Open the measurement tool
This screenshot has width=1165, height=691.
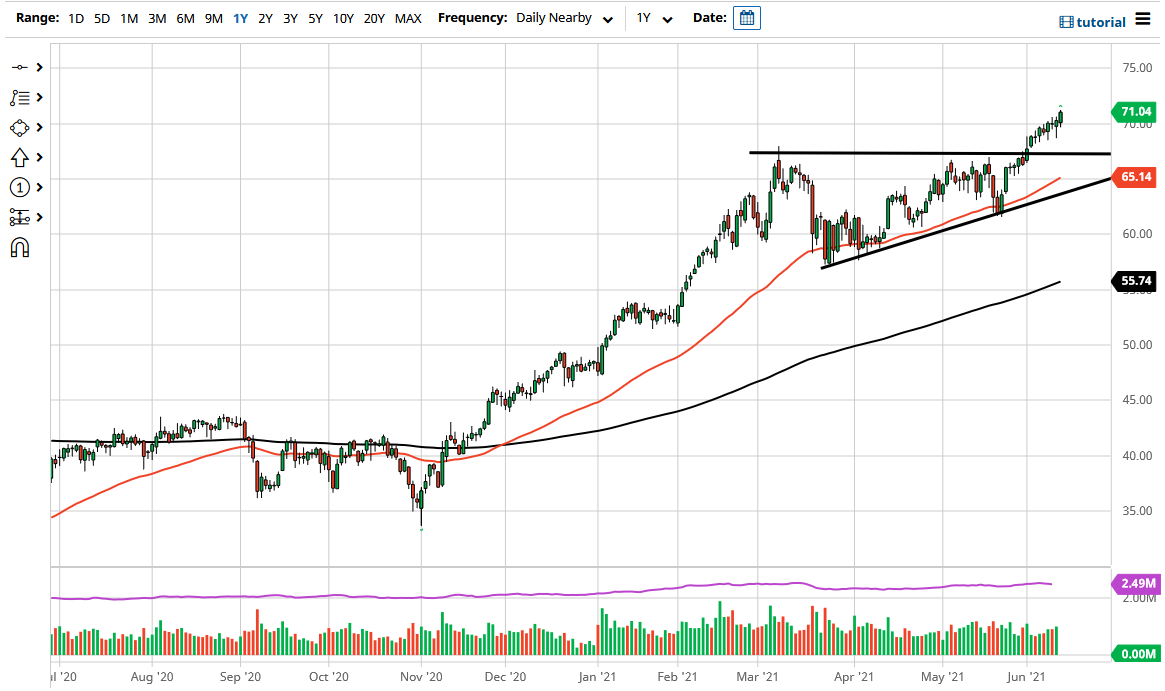(x=20, y=217)
